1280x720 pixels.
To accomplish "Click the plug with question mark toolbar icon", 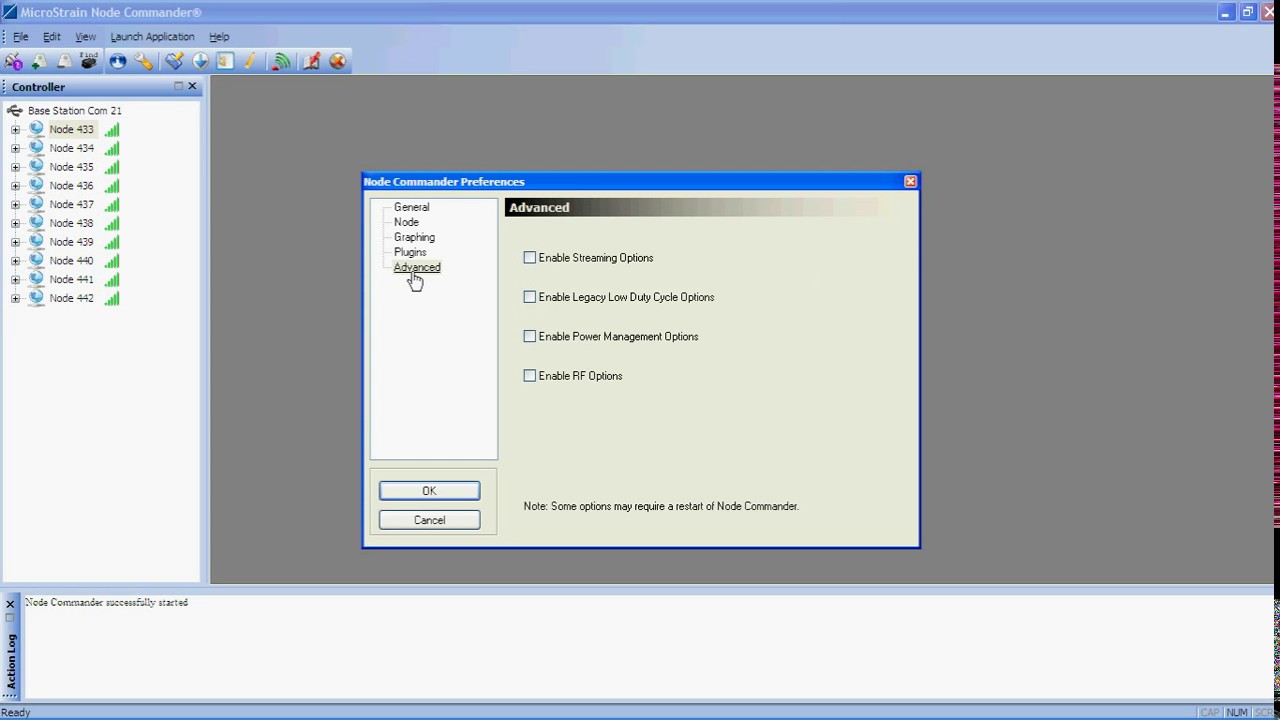I will pyautogui.click(x=14, y=62).
